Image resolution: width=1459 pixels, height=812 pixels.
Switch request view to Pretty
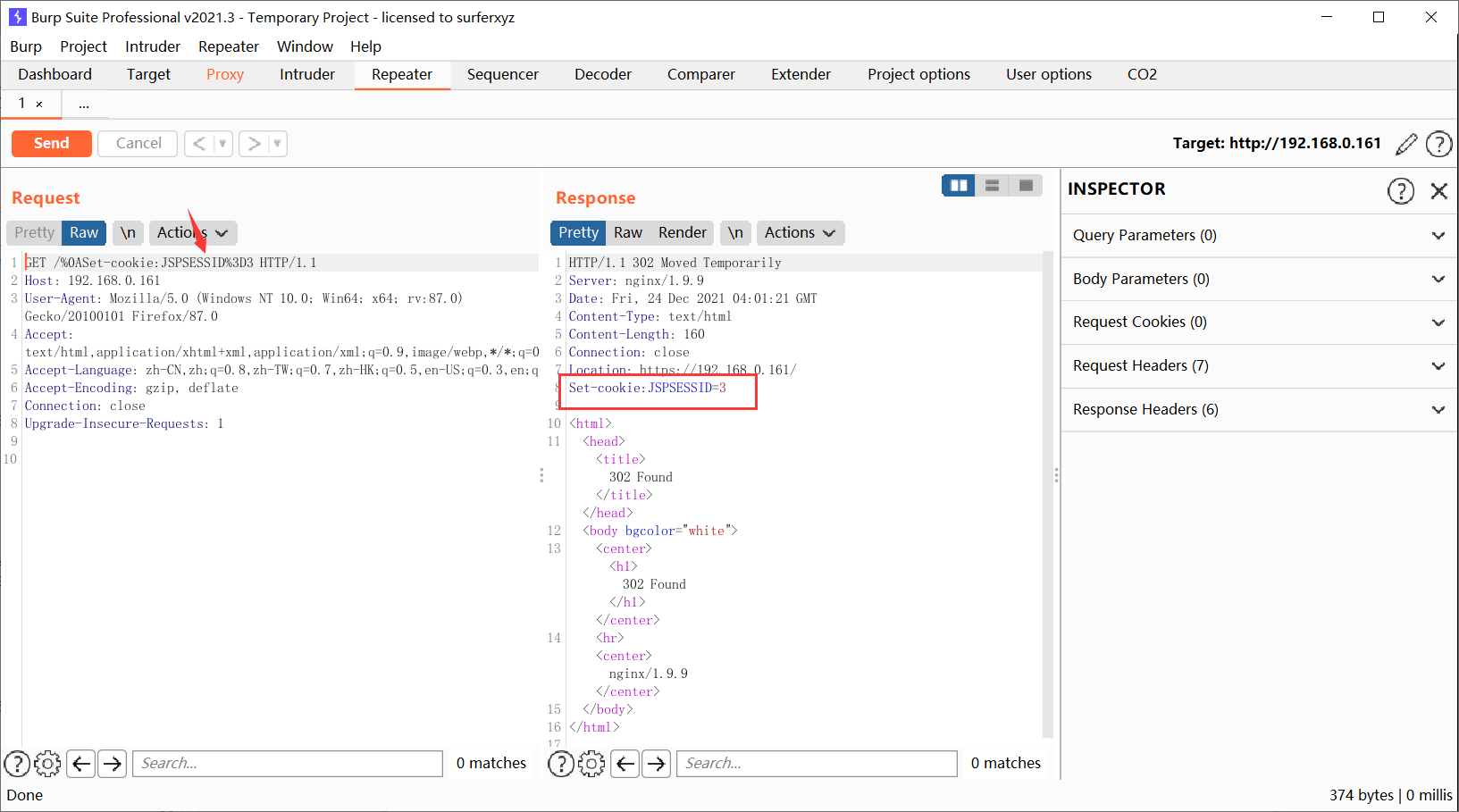point(34,233)
